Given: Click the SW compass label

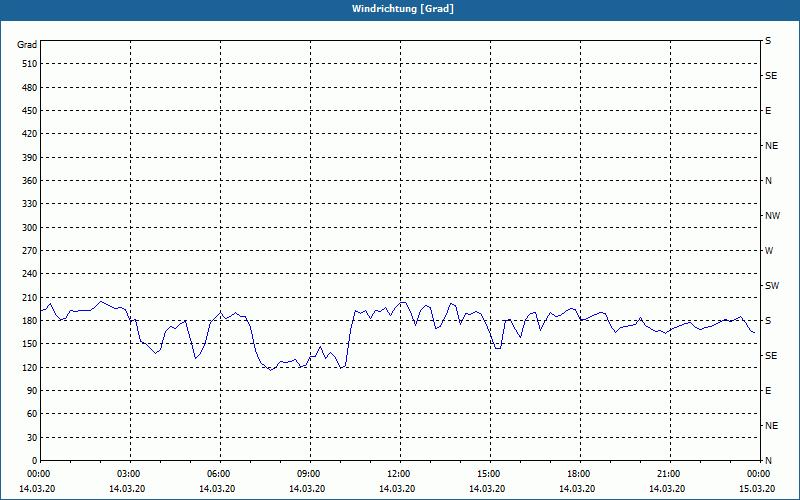Looking at the screenshot, I should (772, 286).
